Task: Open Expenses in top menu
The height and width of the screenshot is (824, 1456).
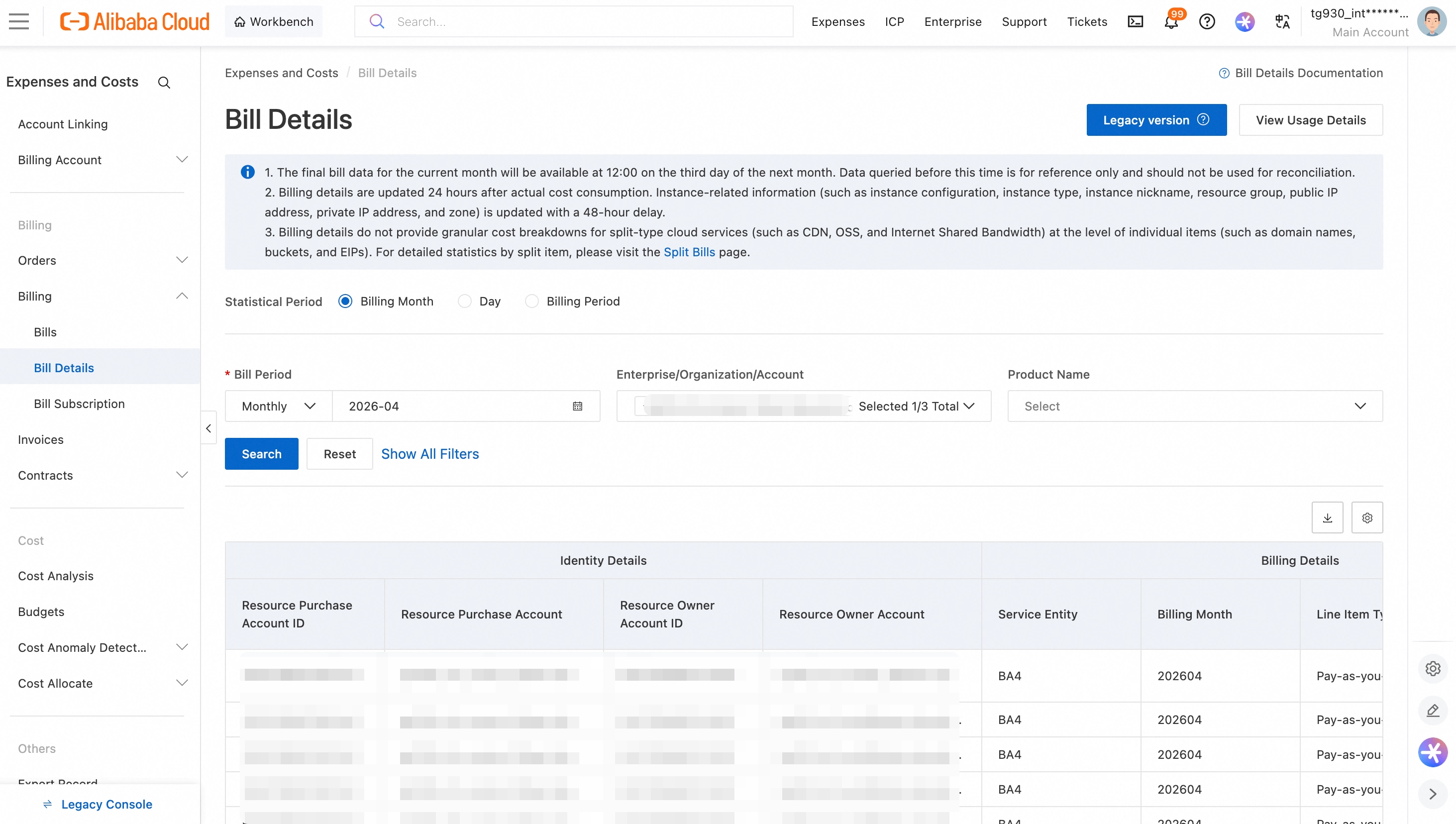Action: pos(837,21)
